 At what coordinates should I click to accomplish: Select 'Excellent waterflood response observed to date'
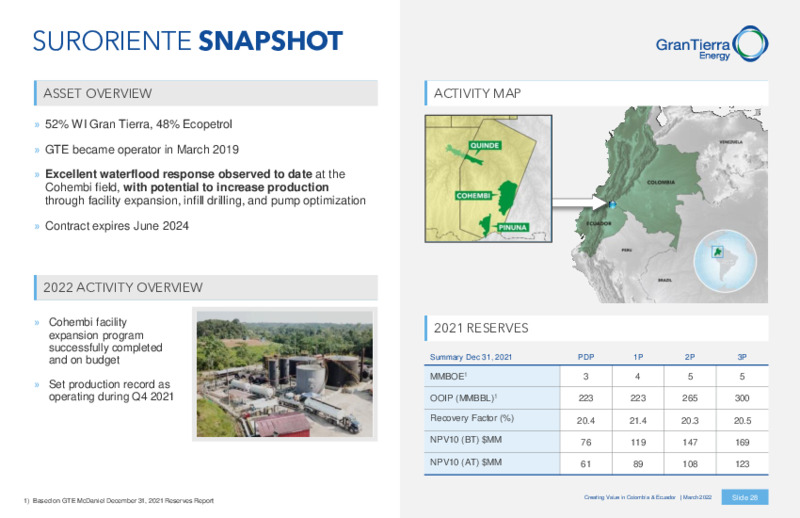click(179, 174)
